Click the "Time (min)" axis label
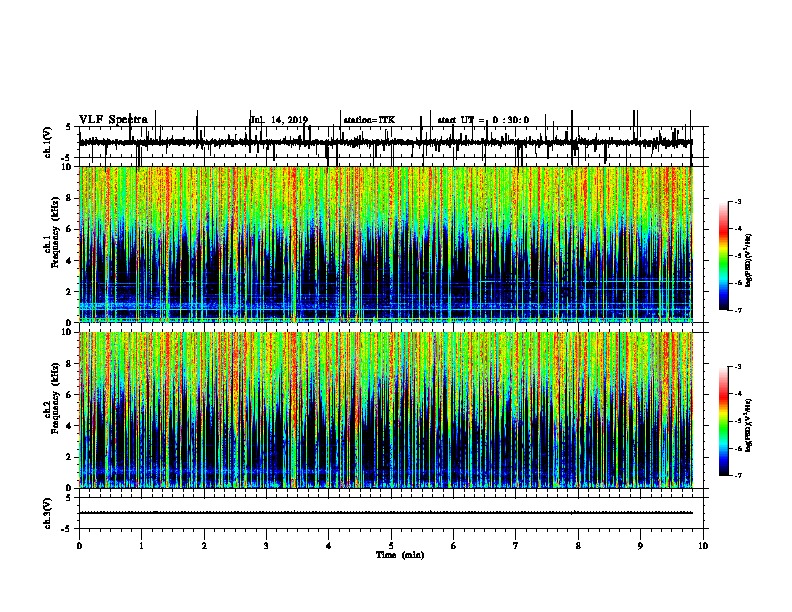Image resolution: width=792 pixels, height=612 pixels. tap(400, 555)
